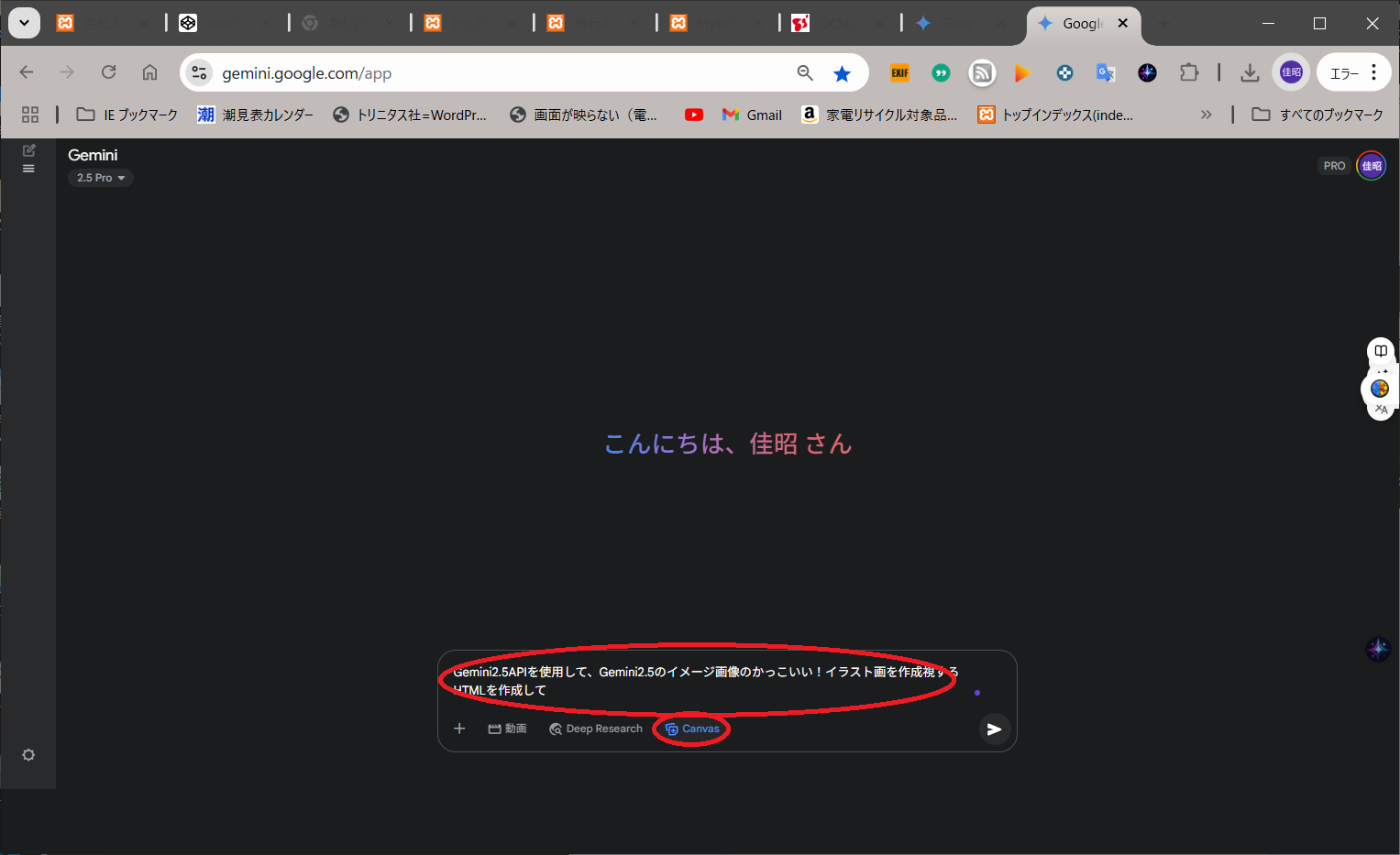The image size is (1400, 855).
Task: Click the floating translate icon
Action: 1381,410
